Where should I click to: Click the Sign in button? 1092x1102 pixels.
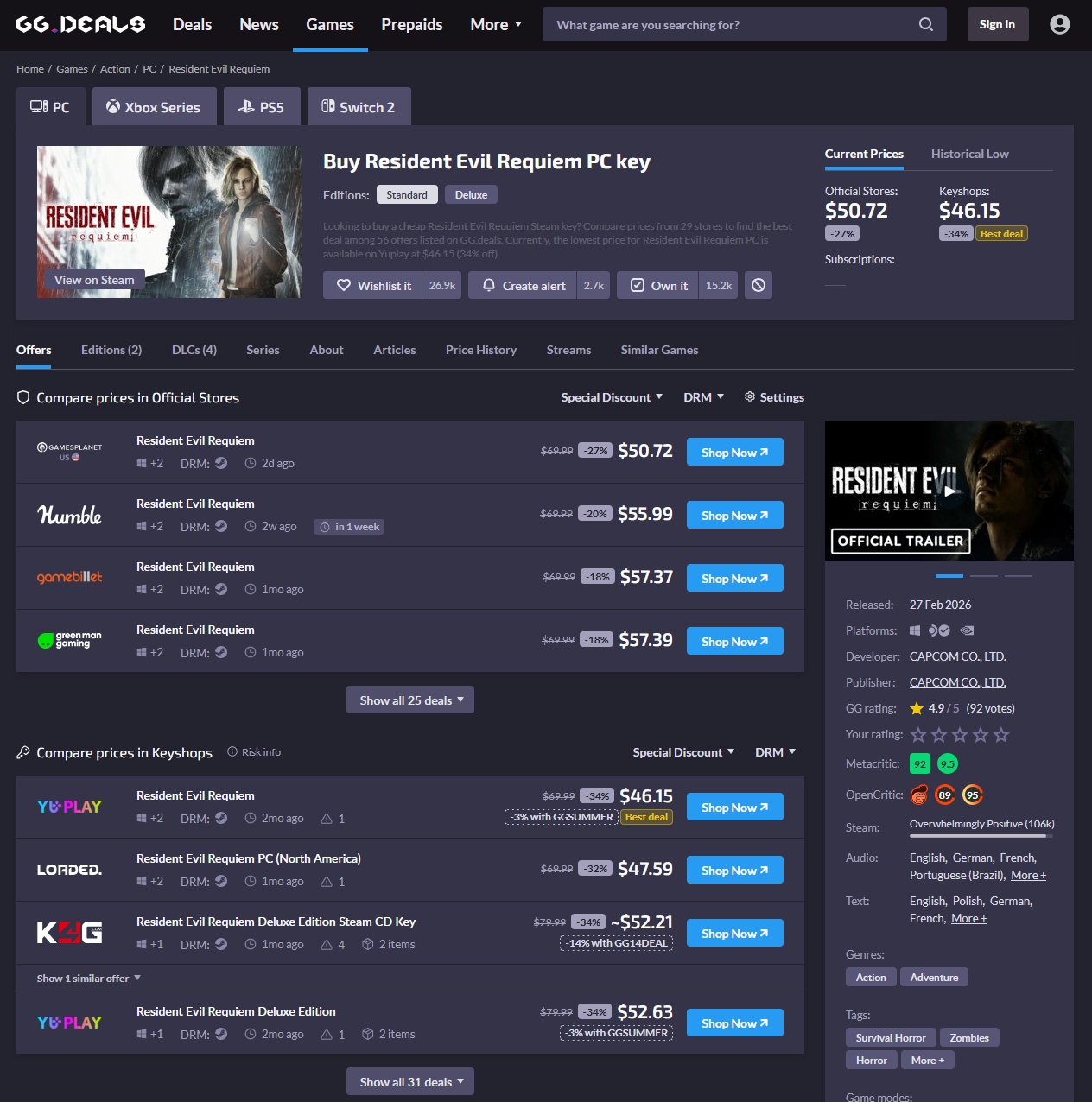pos(997,24)
